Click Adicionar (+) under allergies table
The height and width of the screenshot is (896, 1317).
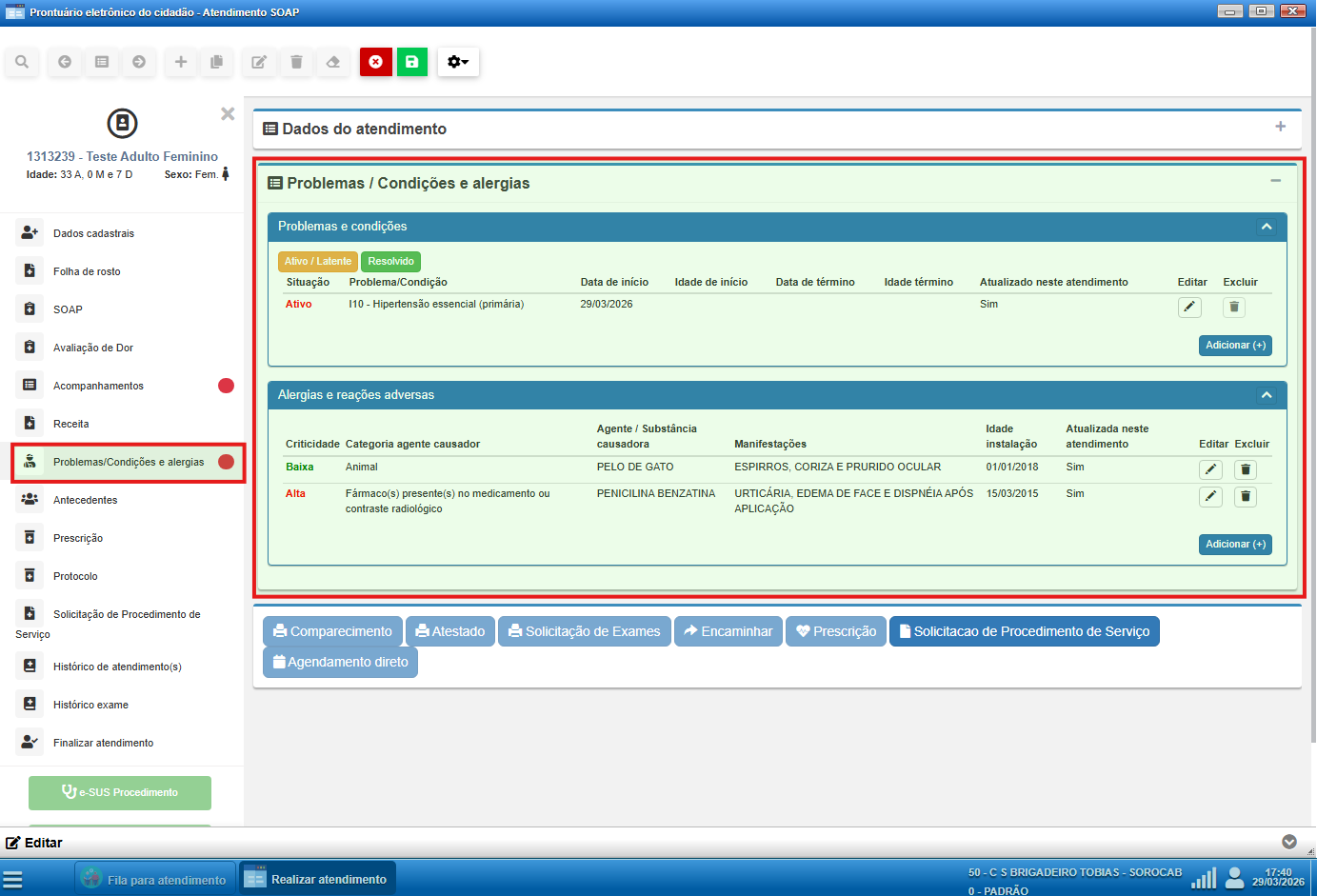pos(1235,544)
